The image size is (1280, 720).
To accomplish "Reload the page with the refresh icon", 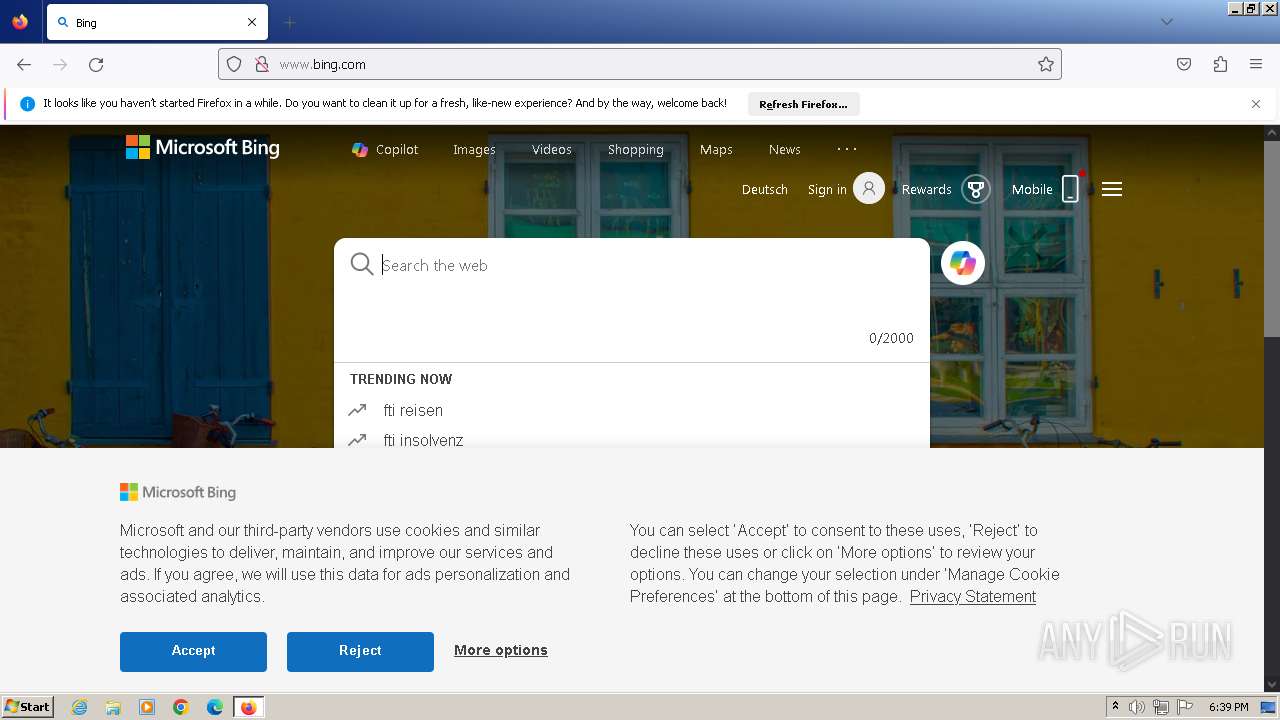I will pyautogui.click(x=96, y=64).
